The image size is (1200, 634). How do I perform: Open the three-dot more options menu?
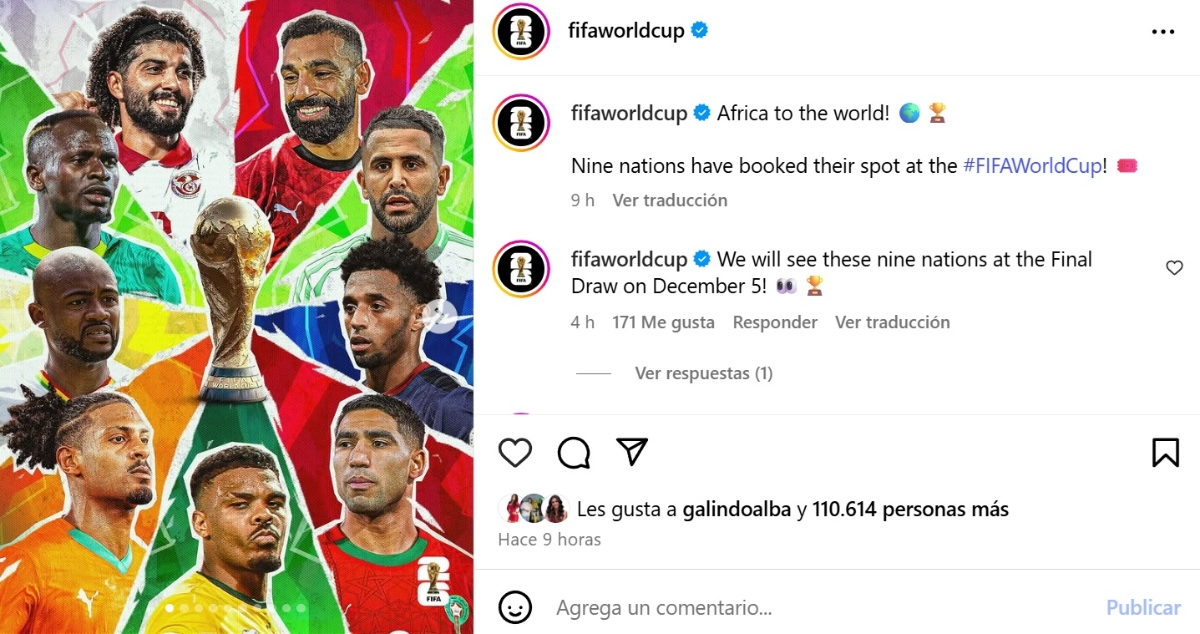pos(1163,32)
